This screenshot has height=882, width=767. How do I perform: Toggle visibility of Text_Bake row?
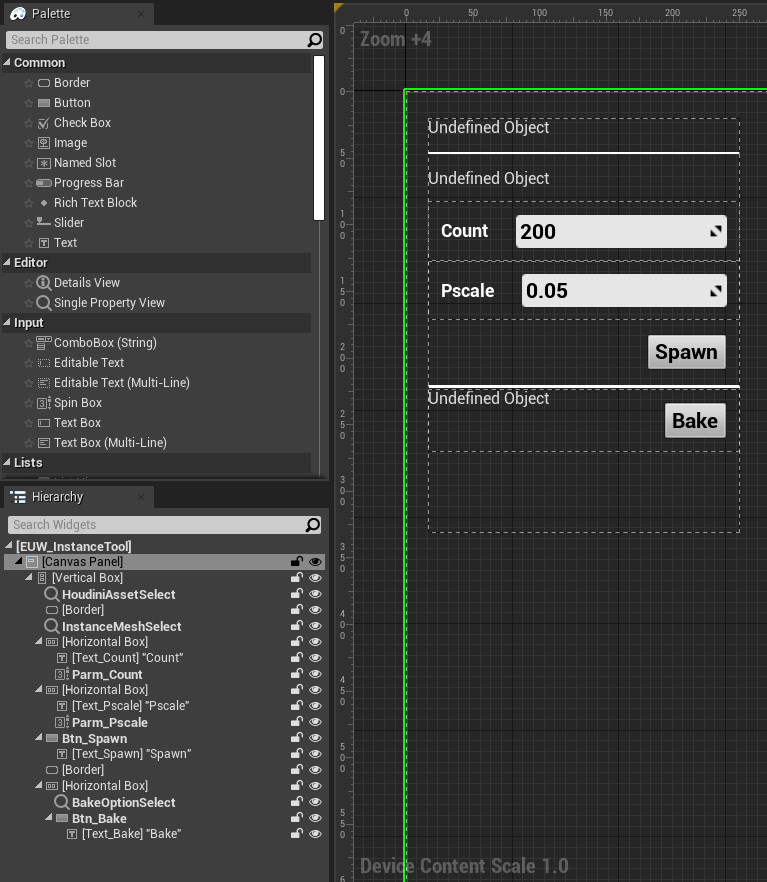pyautogui.click(x=315, y=834)
